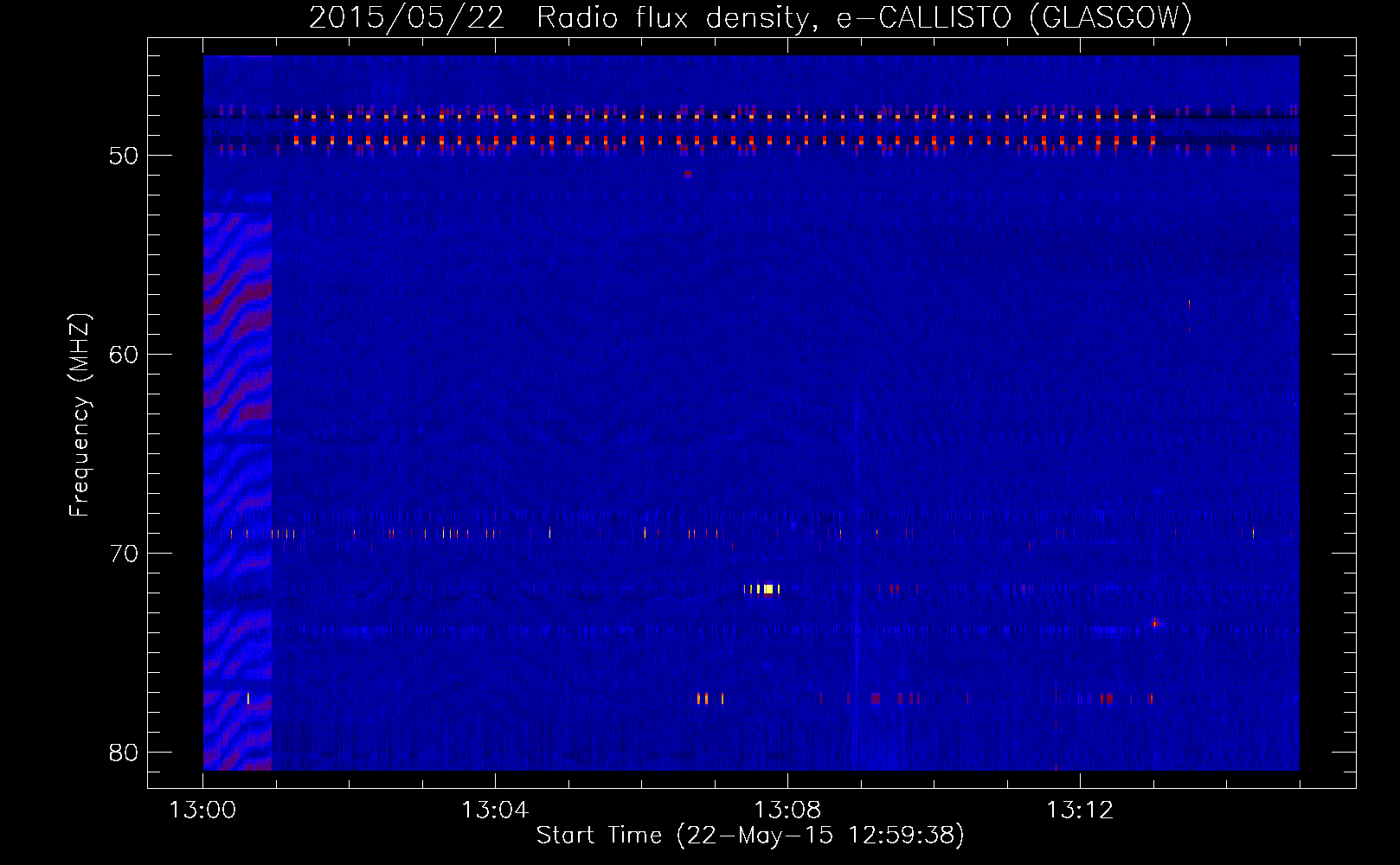Click the 80 MHz frequency tick label
The height and width of the screenshot is (865, 1400).
point(124,753)
